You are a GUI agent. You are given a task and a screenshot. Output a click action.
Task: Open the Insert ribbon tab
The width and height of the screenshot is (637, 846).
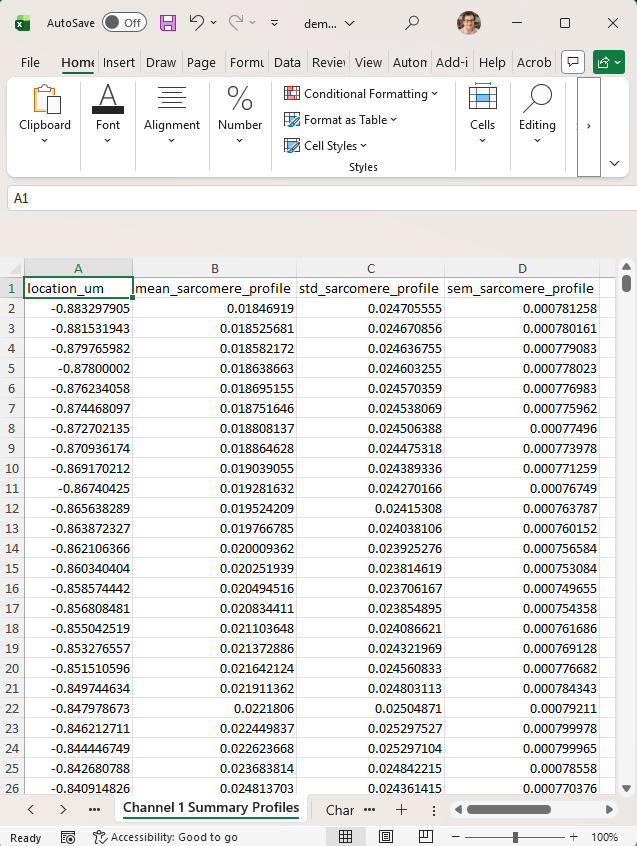click(x=119, y=63)
